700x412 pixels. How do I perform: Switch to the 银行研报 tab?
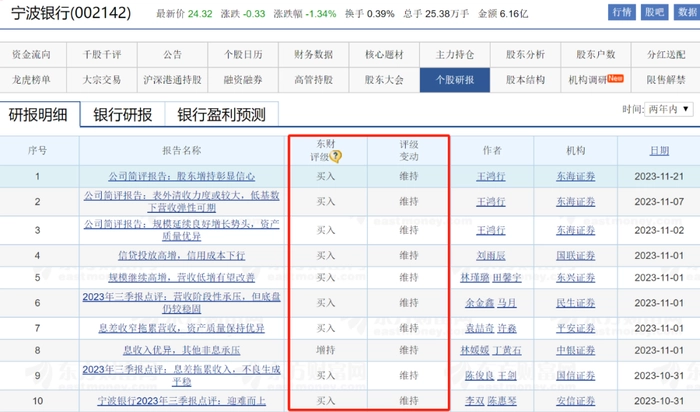[x=123, y=115]
